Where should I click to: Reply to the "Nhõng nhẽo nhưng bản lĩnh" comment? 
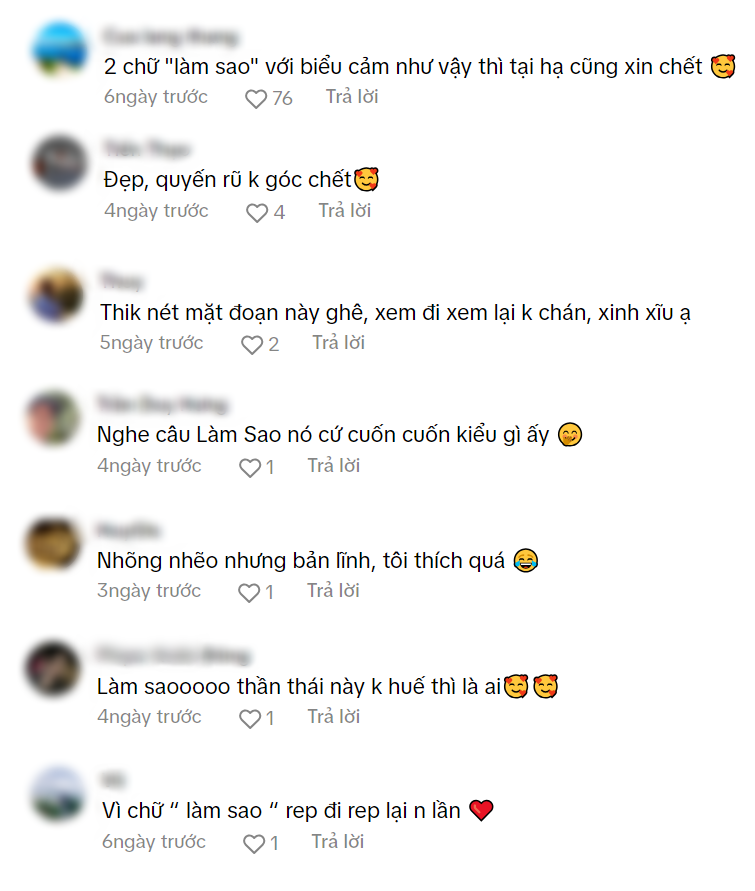click(x=333, y=590)
